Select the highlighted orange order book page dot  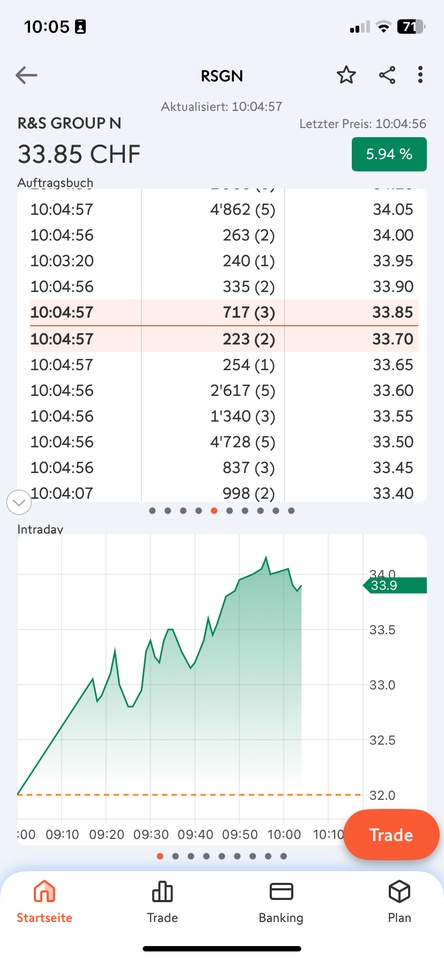[x=214, y=511]
